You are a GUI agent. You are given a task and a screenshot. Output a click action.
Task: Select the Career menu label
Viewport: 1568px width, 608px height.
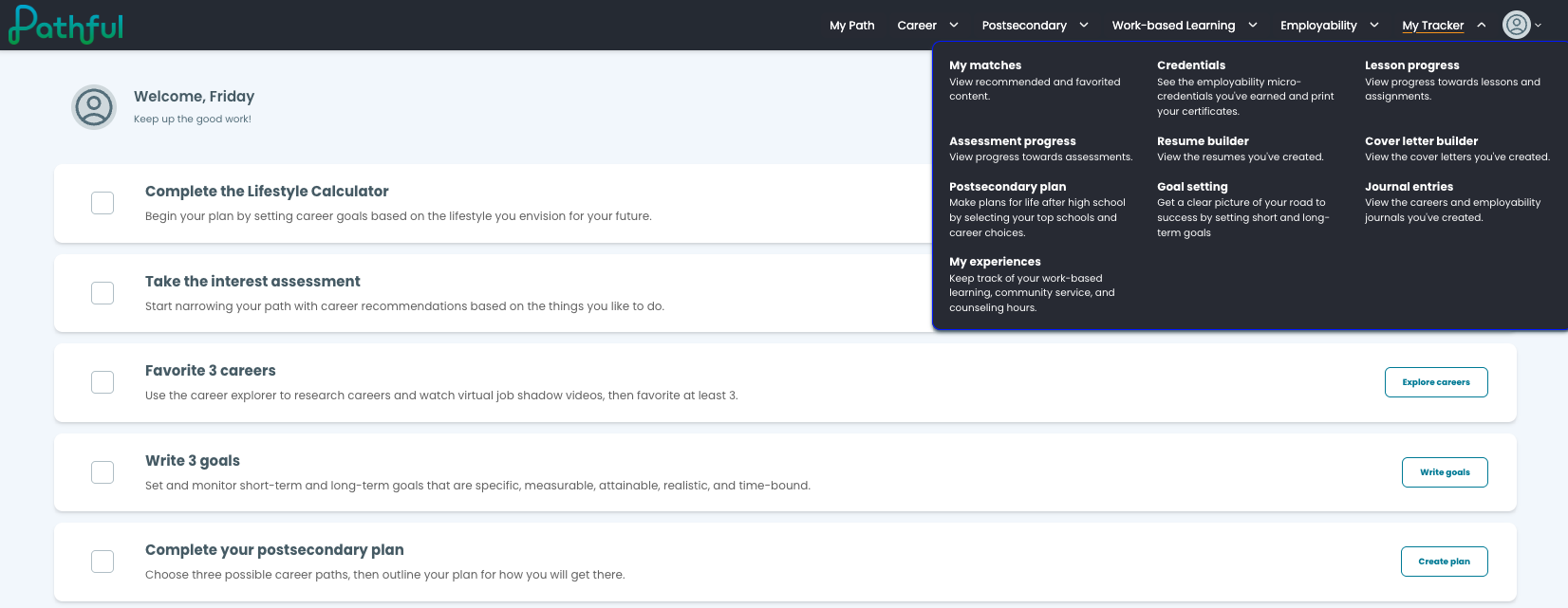pos(917,26)
